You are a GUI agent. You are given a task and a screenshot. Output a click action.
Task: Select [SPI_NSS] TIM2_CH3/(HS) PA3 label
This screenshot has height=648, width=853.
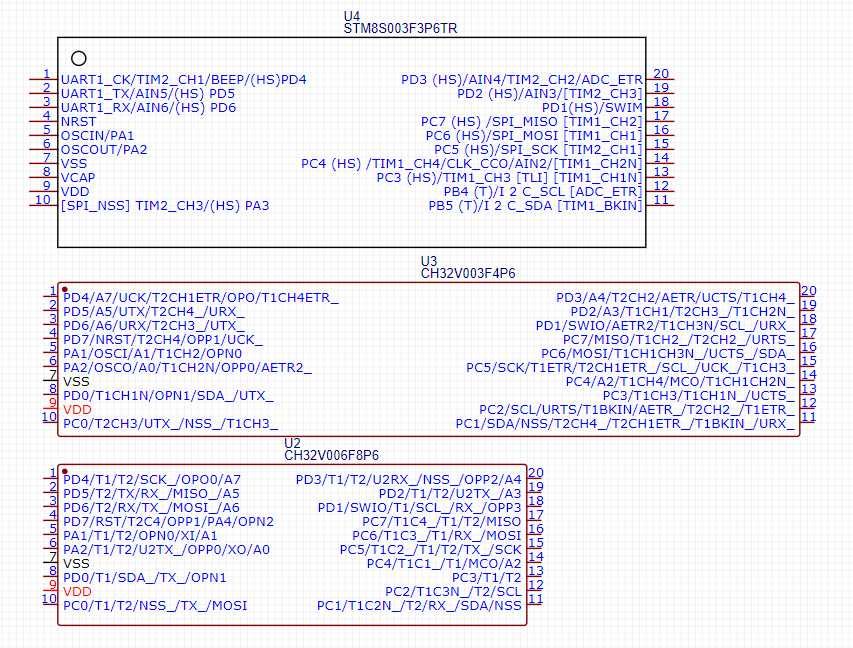click(165, 206)
